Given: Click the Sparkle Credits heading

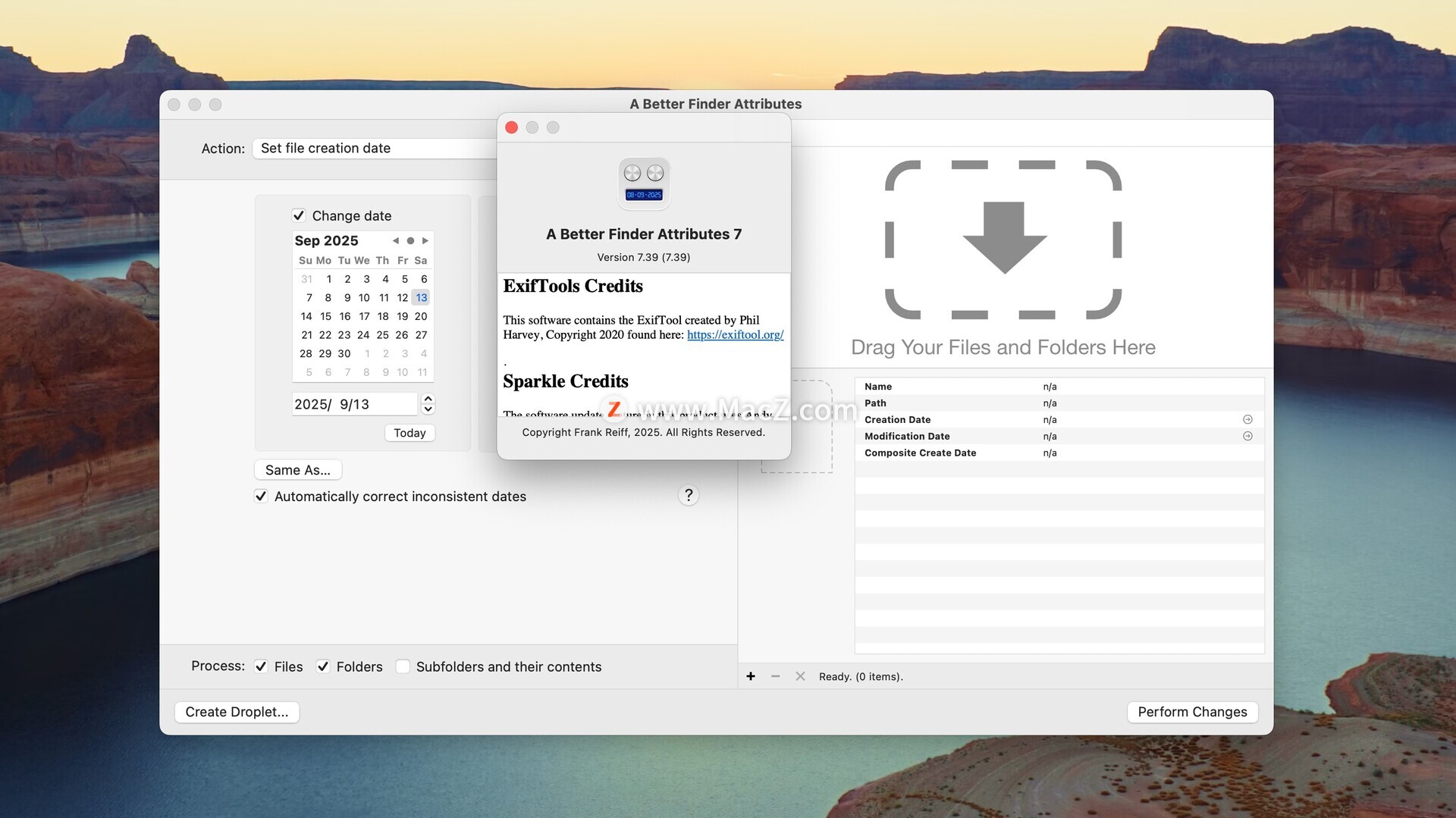Looking at the screenshot, I should (566, 381).
